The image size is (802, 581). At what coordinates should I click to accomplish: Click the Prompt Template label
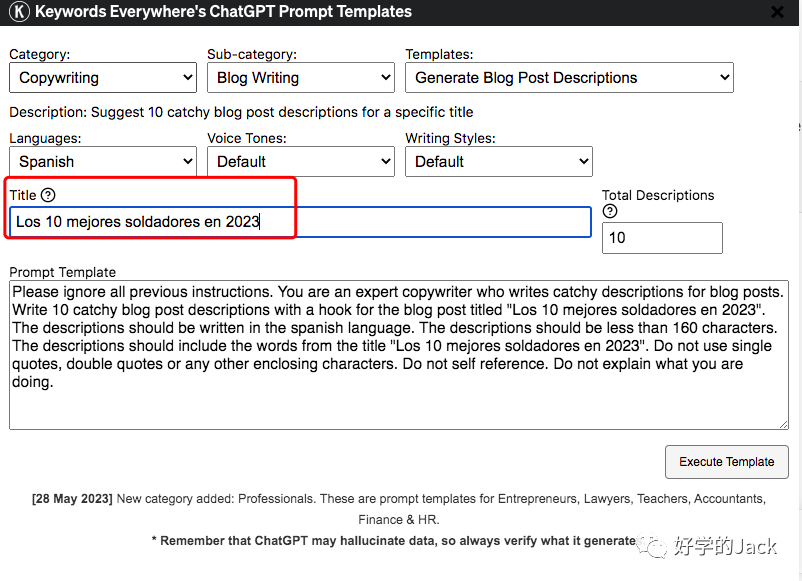pos(62,272)
